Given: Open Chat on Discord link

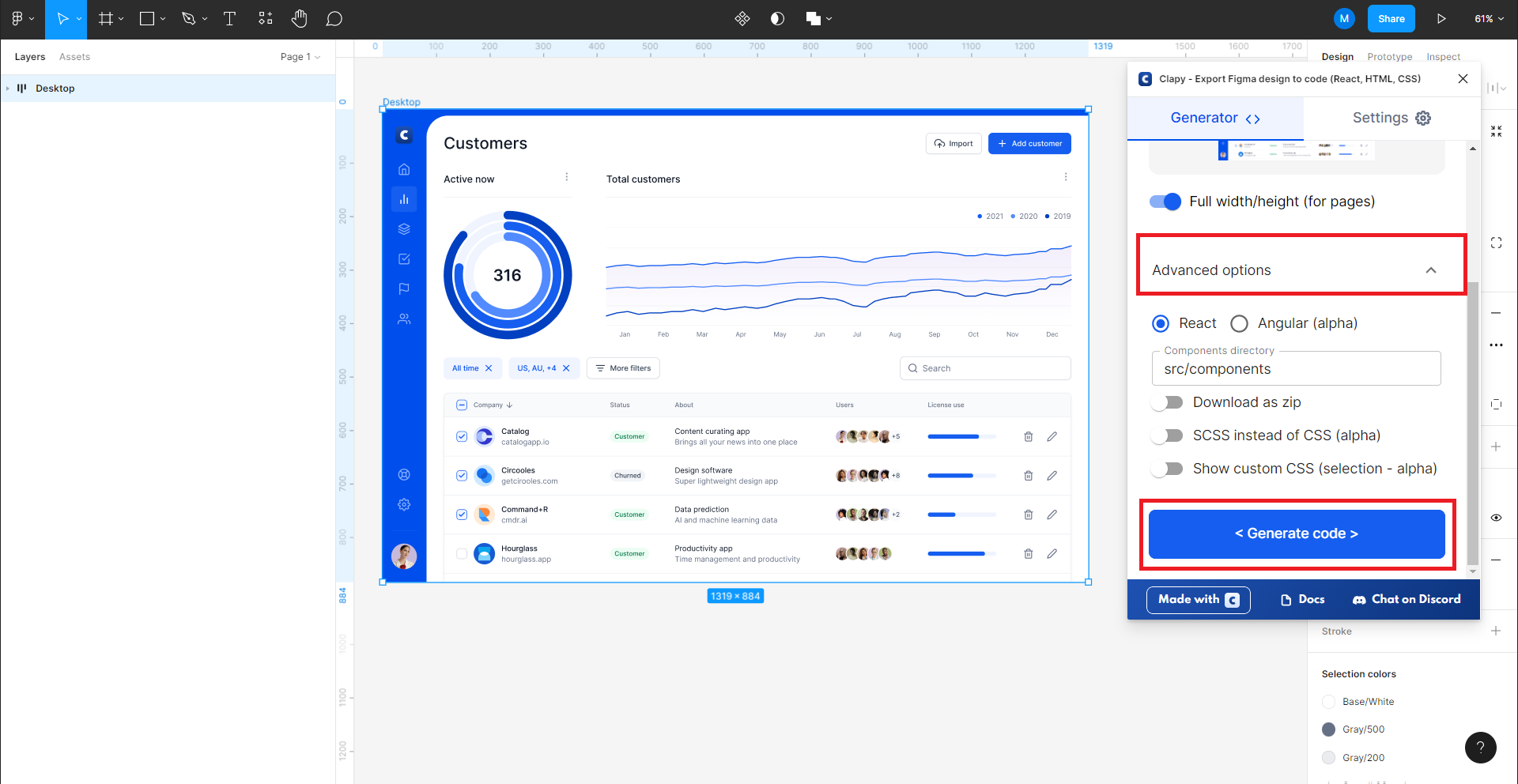Looking at the screenshot, I should click(1407, 600).
